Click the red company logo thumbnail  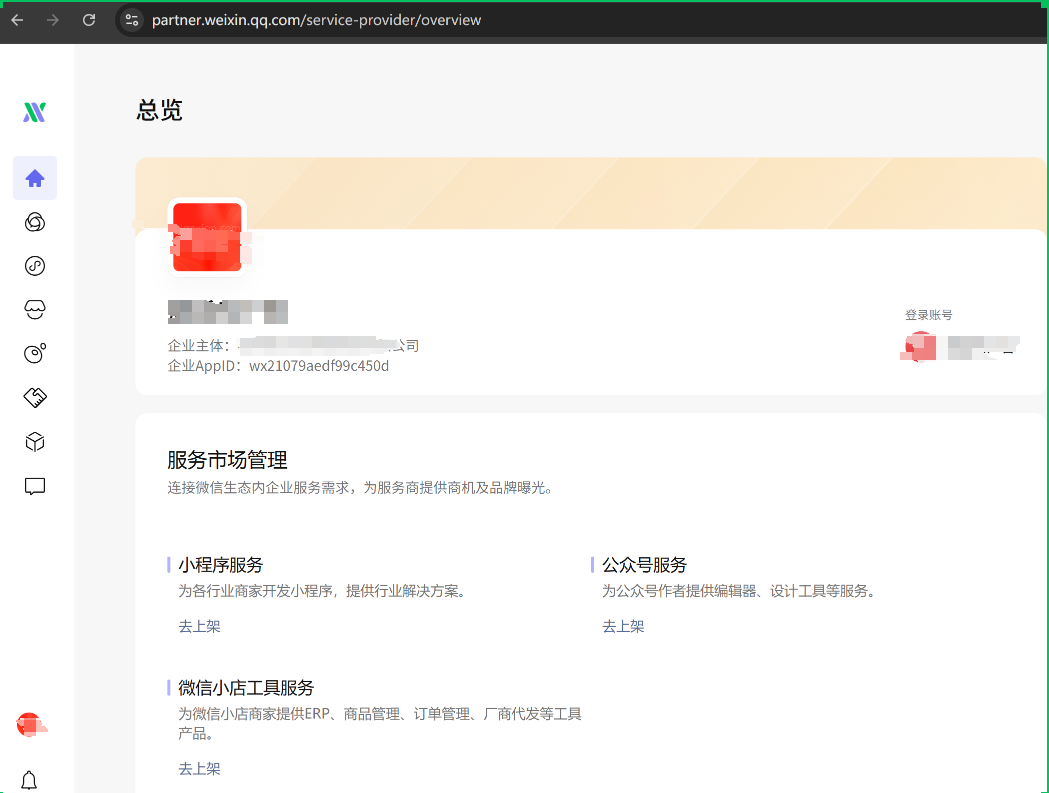pos(207,237)
